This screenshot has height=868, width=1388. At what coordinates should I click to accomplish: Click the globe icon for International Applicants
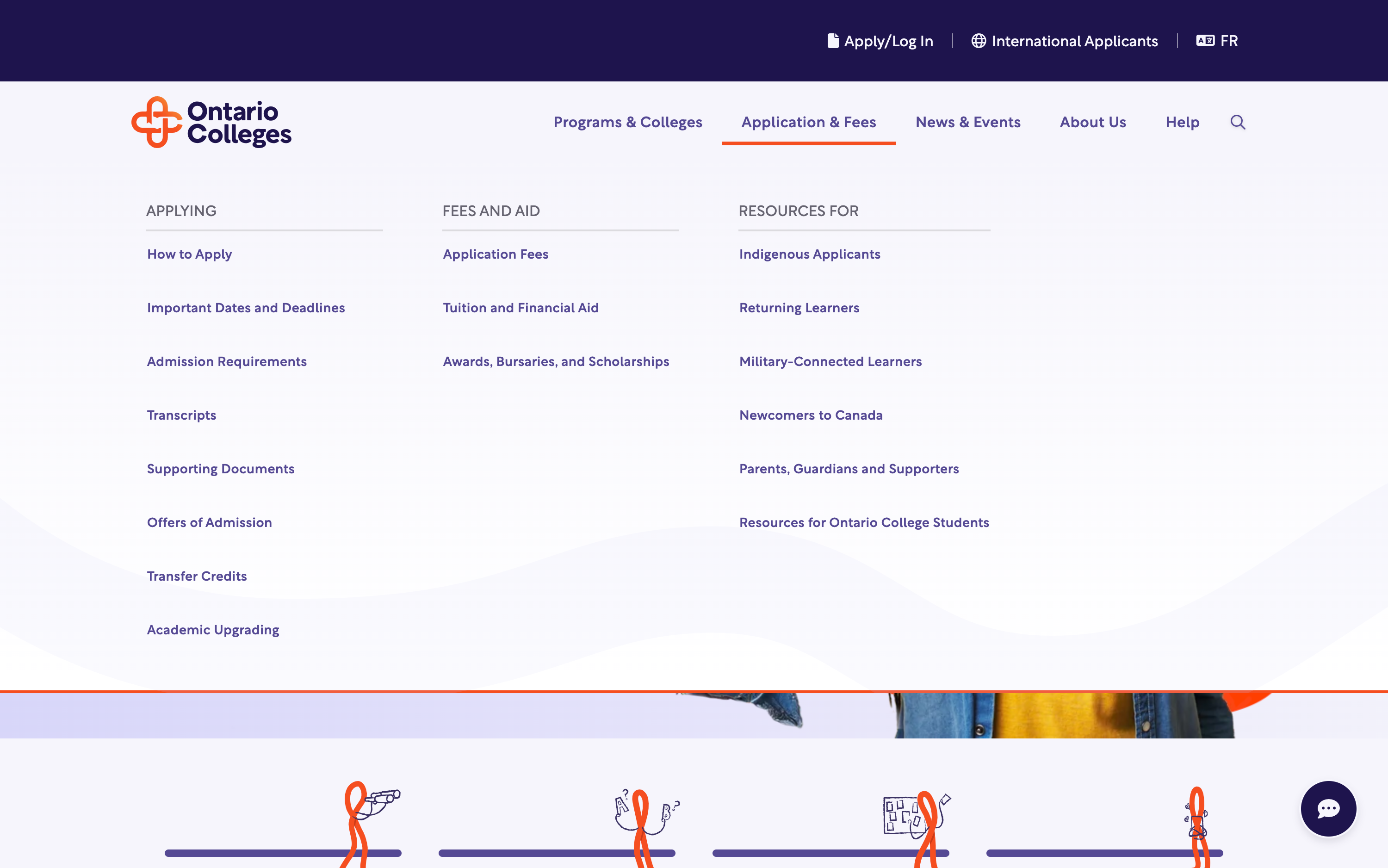coord(978,41)
